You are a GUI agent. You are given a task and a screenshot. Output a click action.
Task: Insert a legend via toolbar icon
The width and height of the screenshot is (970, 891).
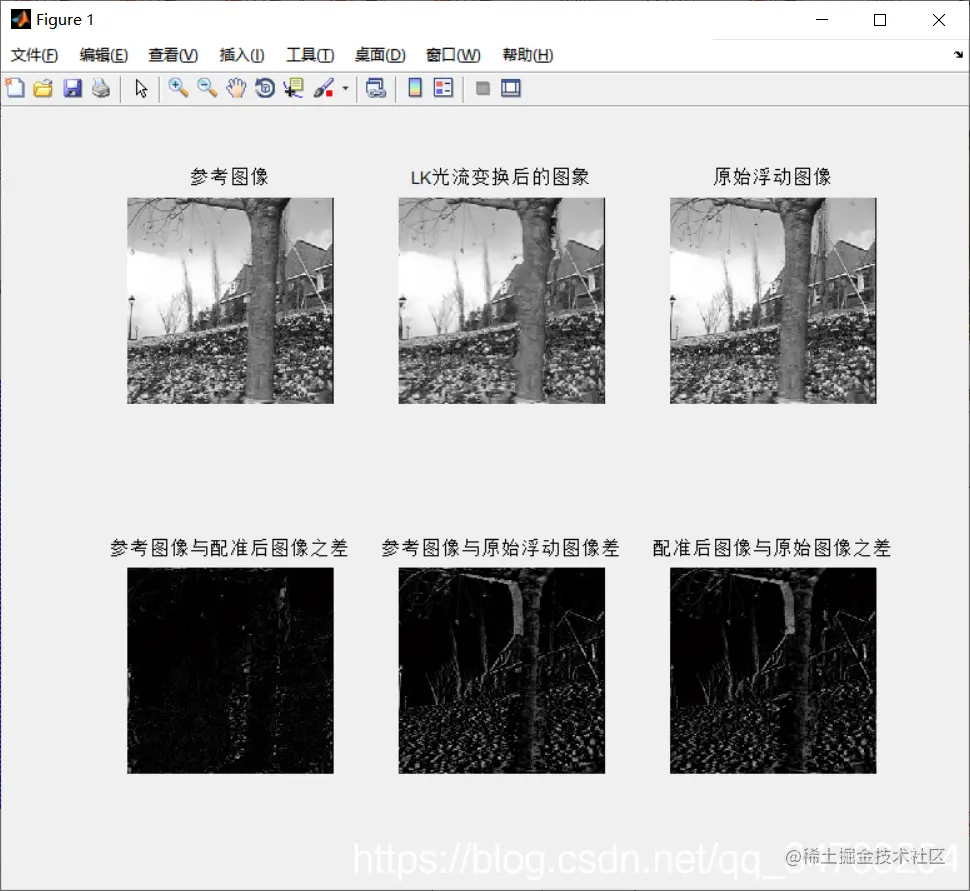[444, 88]
